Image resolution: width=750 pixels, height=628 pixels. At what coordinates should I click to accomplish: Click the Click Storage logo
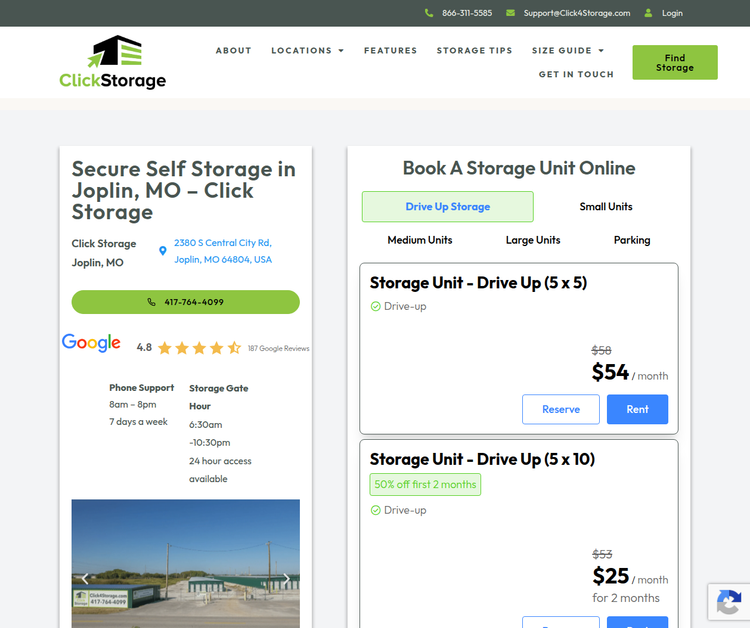112,62
